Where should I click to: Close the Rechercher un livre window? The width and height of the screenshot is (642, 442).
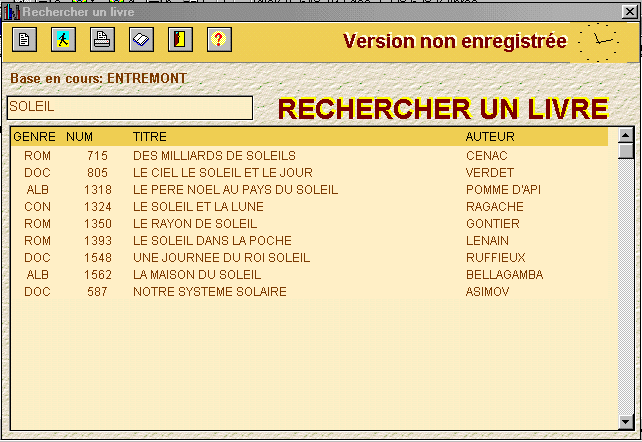point(629,11)
